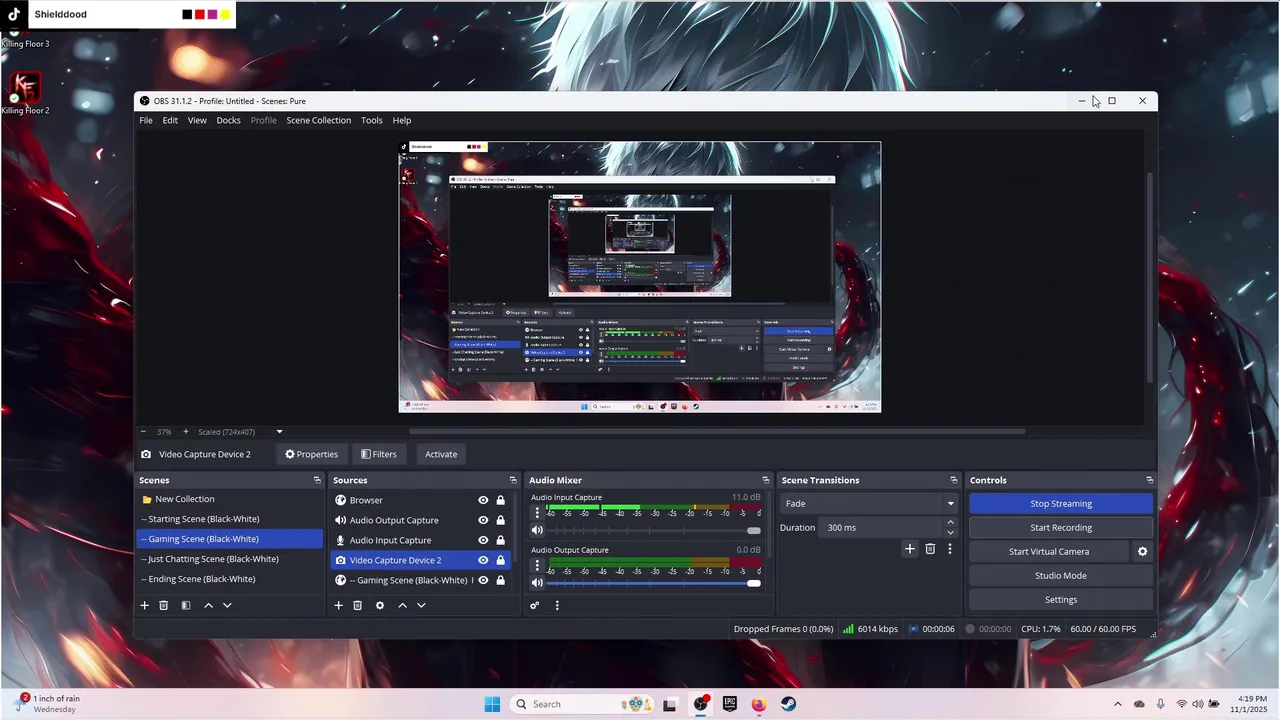Open source Properties button
Image resolution: width=1280 pixels, height=720 pixels.
coord(312,454)
